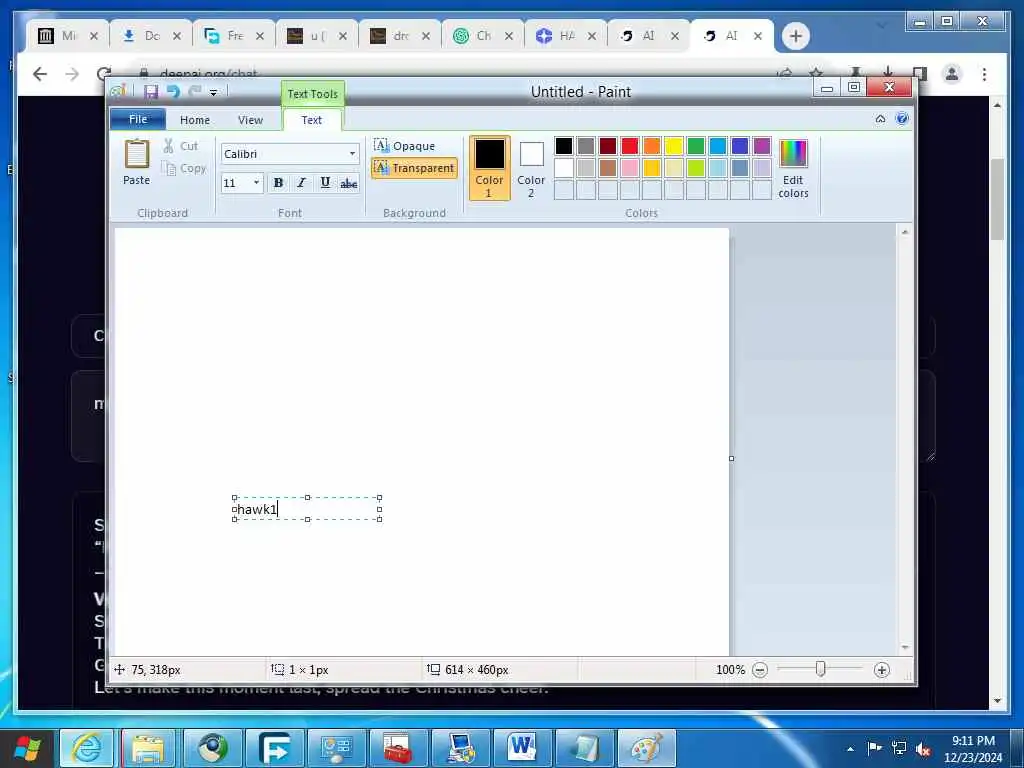
Task: Pick the red color swatch
Action: coord(630,146)
